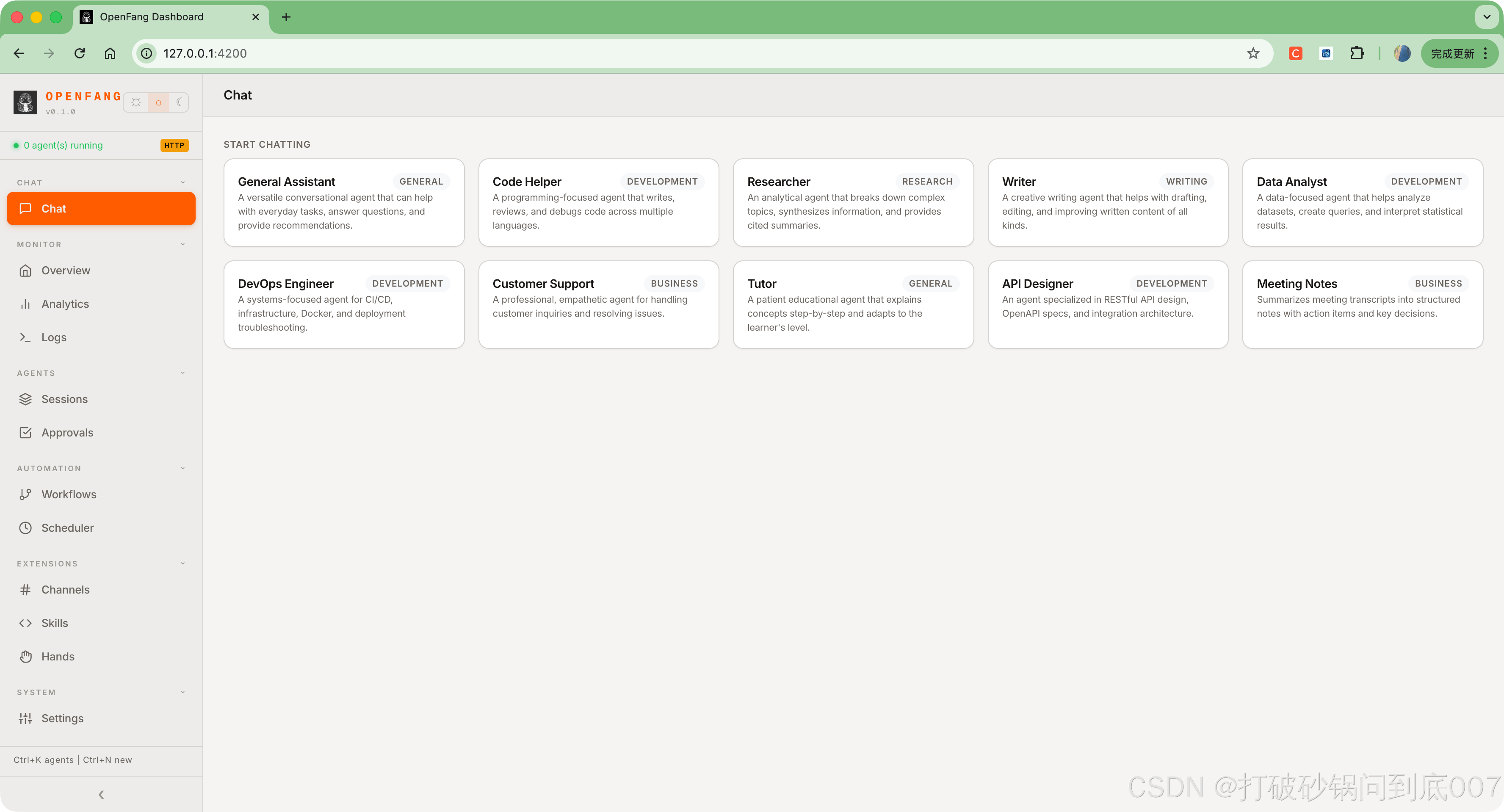Viewport: 1504px width, 812px height.
Task: Collapse the AGENTS sidebar section
Action: [x=183, y=373]
